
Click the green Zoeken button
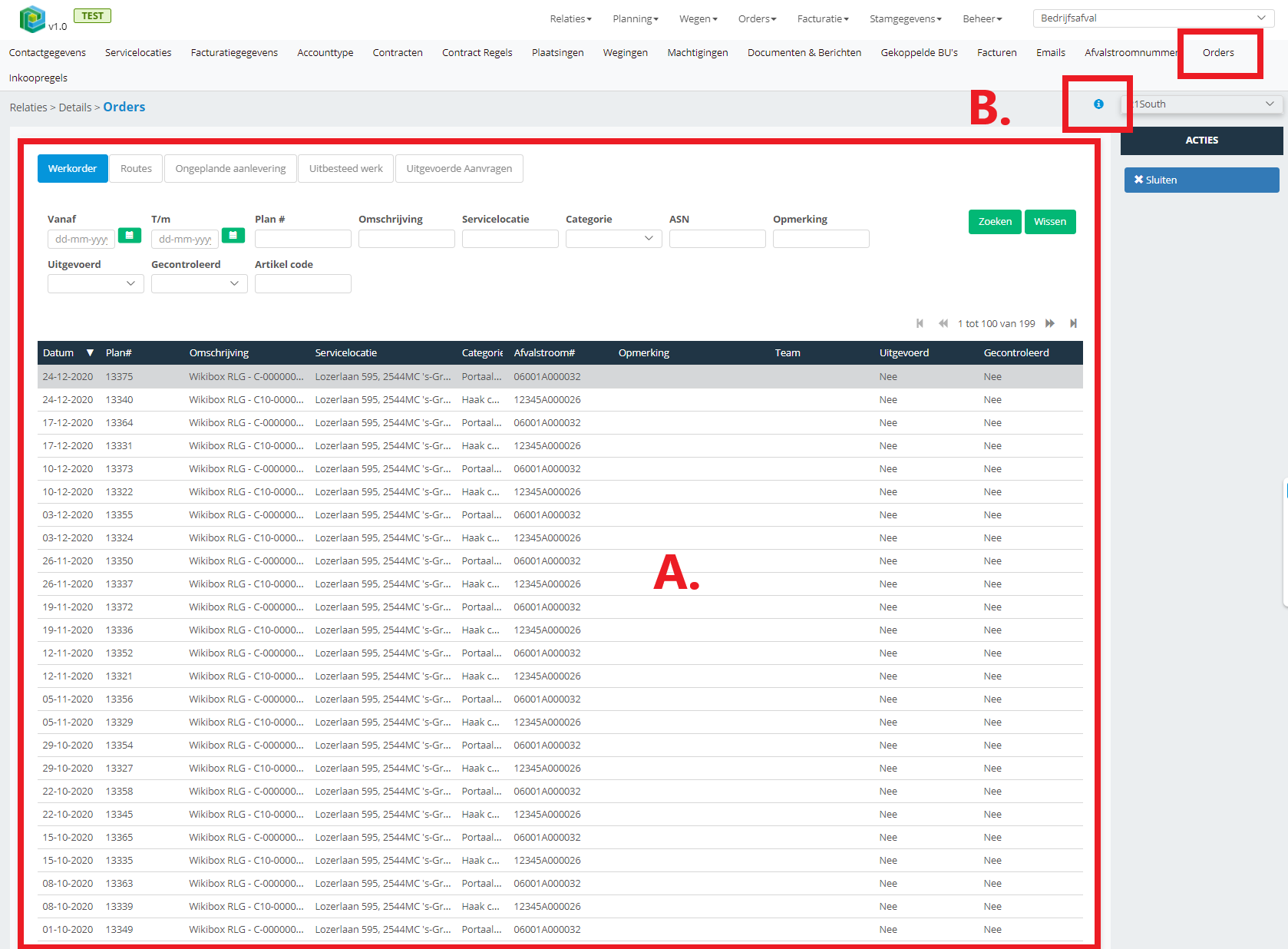995,221
